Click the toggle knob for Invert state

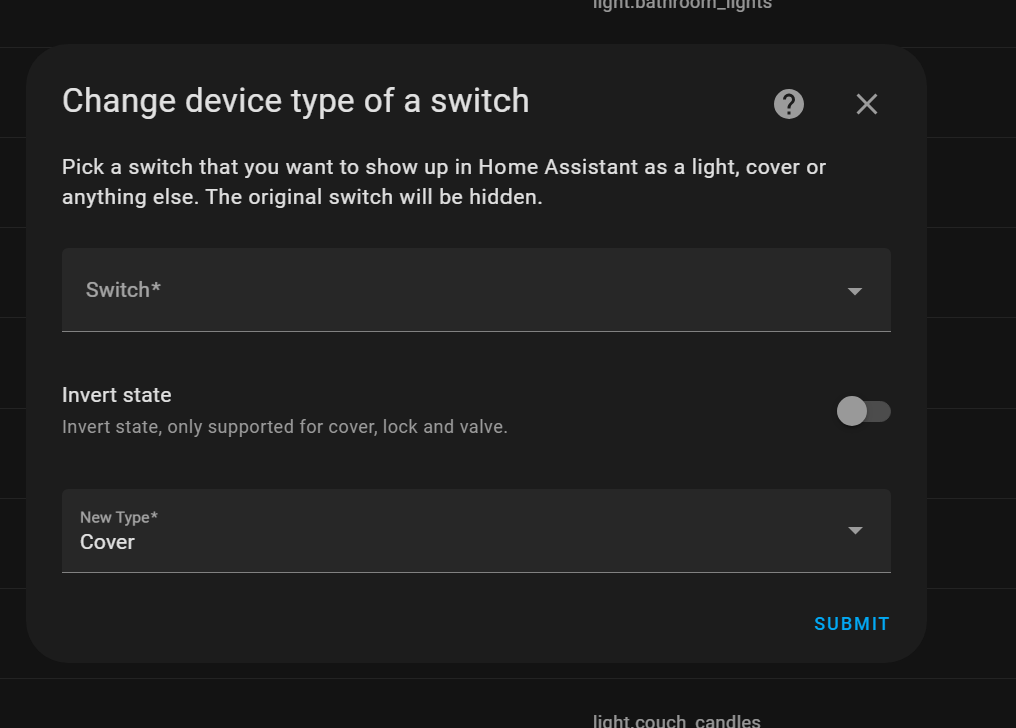851,411
